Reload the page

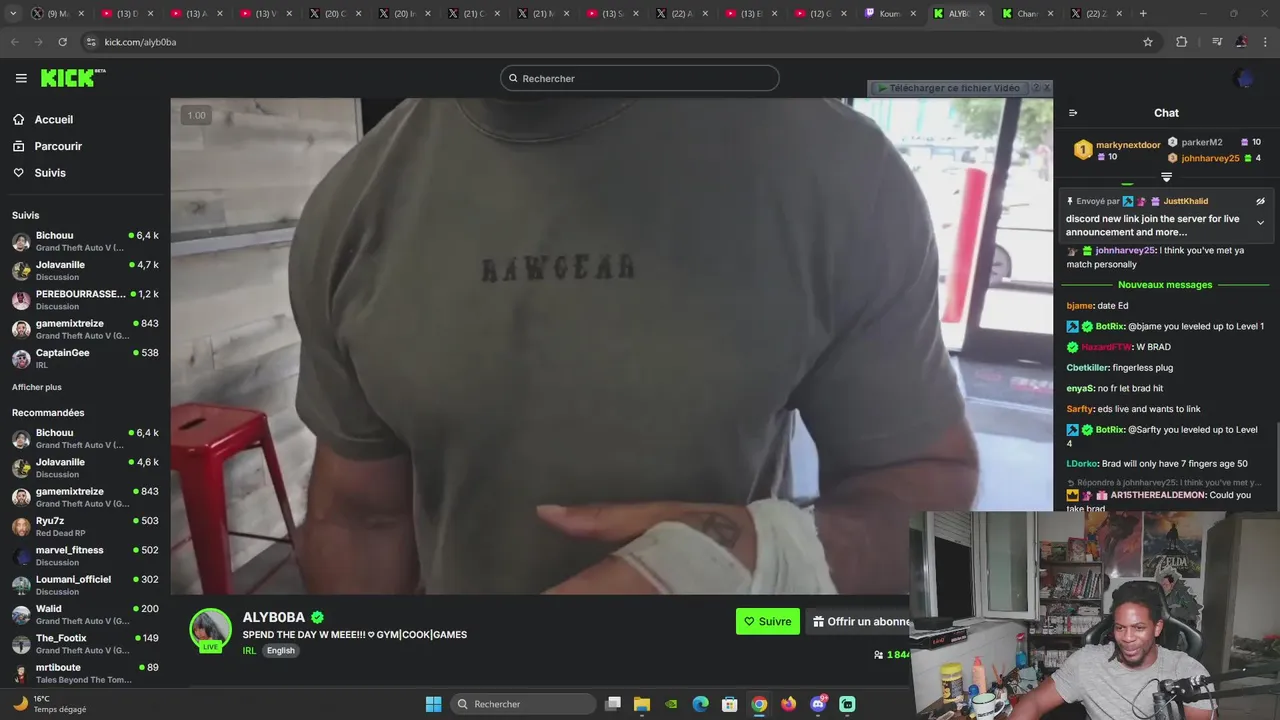62,42
